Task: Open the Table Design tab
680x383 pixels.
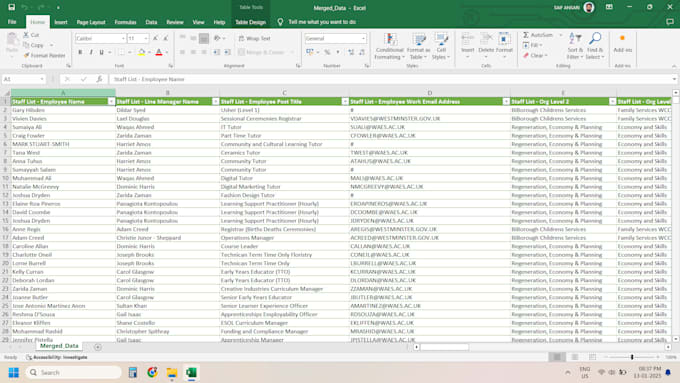Action: 250,22
